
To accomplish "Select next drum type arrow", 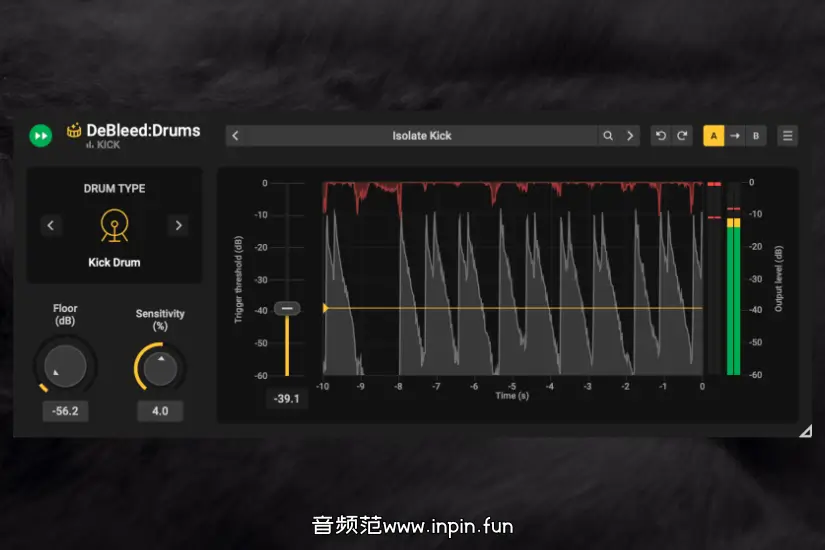I will click(x=178, y=225).
